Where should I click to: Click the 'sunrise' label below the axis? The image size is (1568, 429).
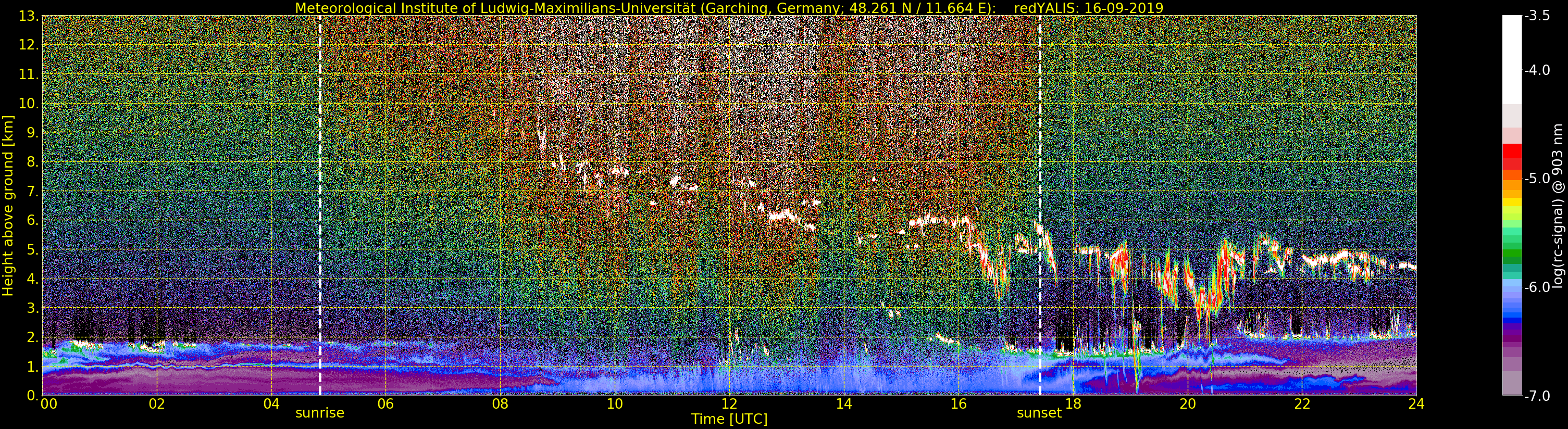pyautogui.click(x=320, y=413)
